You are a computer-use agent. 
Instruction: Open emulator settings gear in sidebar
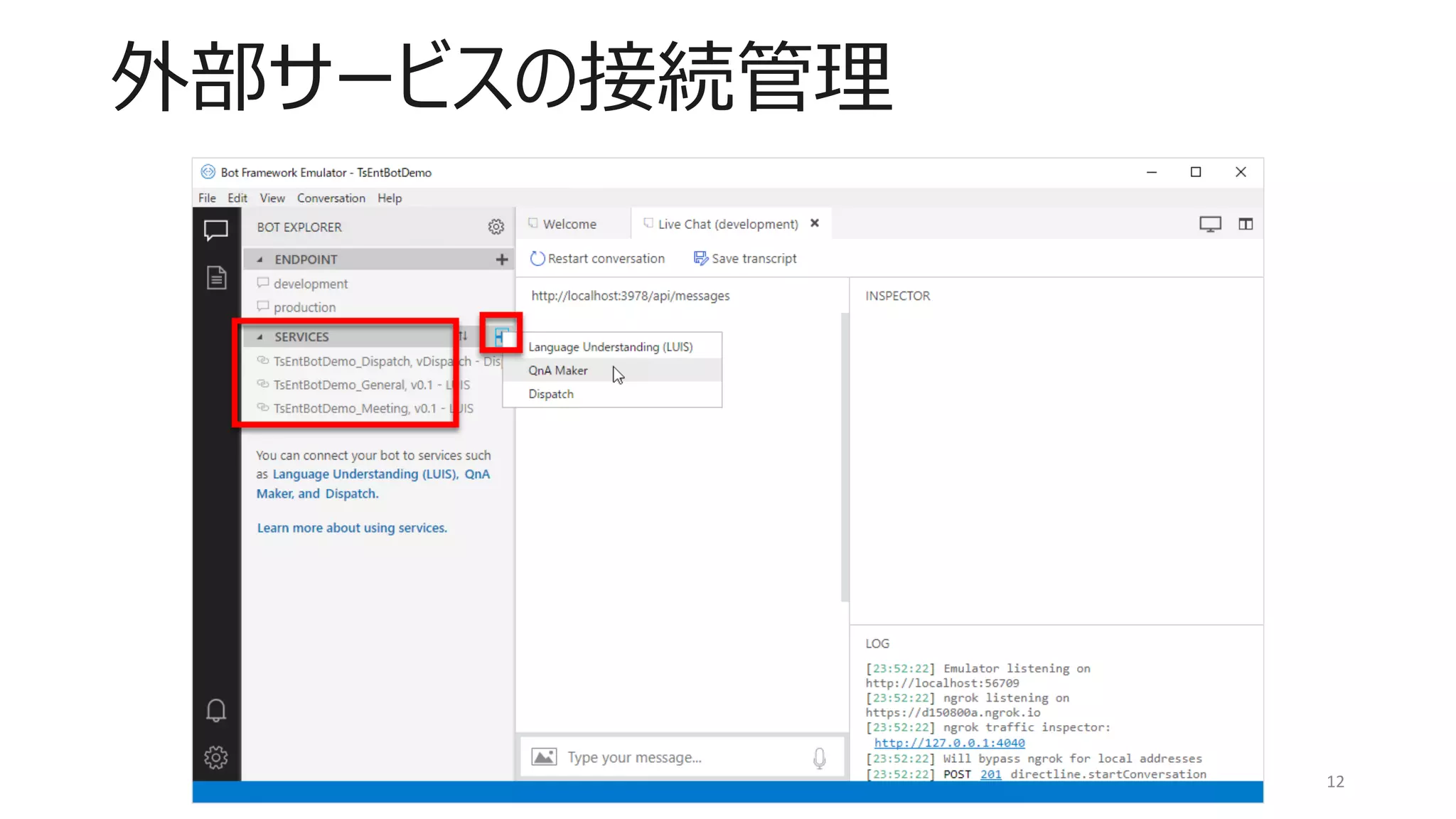pos(216,757)
